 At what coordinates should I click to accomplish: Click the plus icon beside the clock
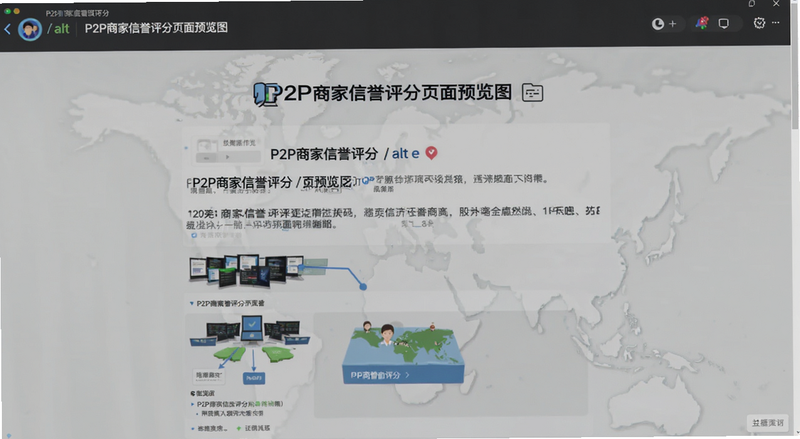pos(672,23)
